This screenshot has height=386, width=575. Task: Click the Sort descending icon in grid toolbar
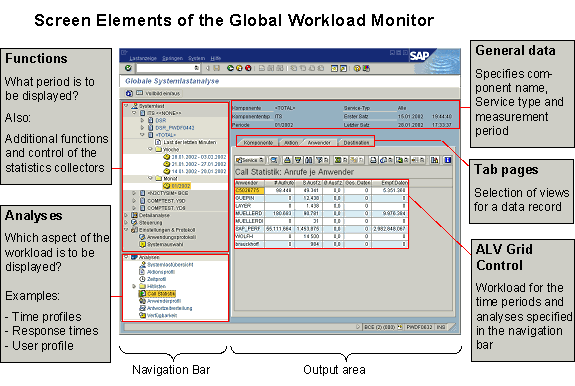tap(298, 160)
